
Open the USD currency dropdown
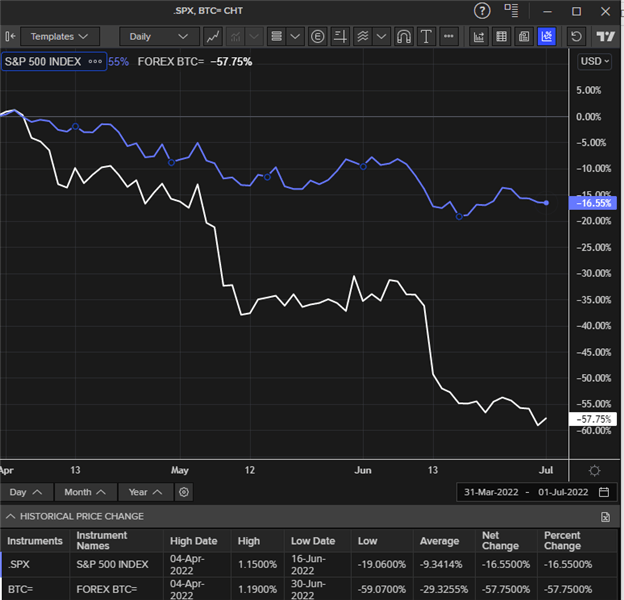tap(595, 61)
